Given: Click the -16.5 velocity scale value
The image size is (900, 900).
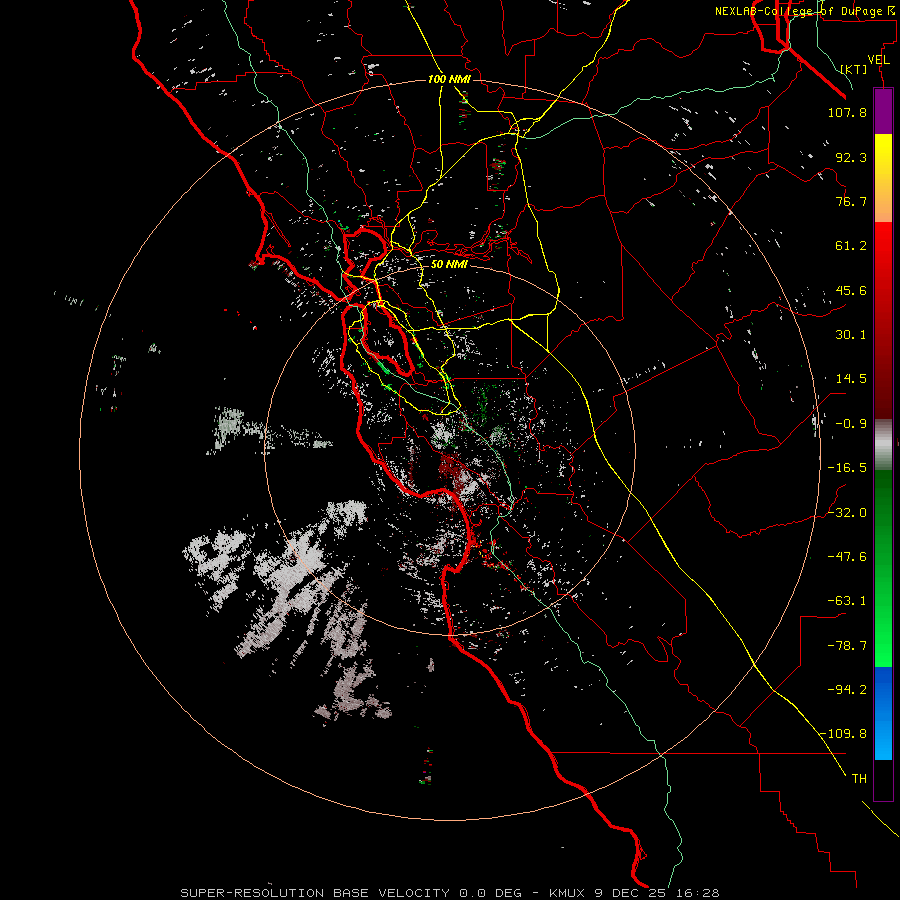Looking at the screenshot, I should pyautogui.click(x=847, y=468).
